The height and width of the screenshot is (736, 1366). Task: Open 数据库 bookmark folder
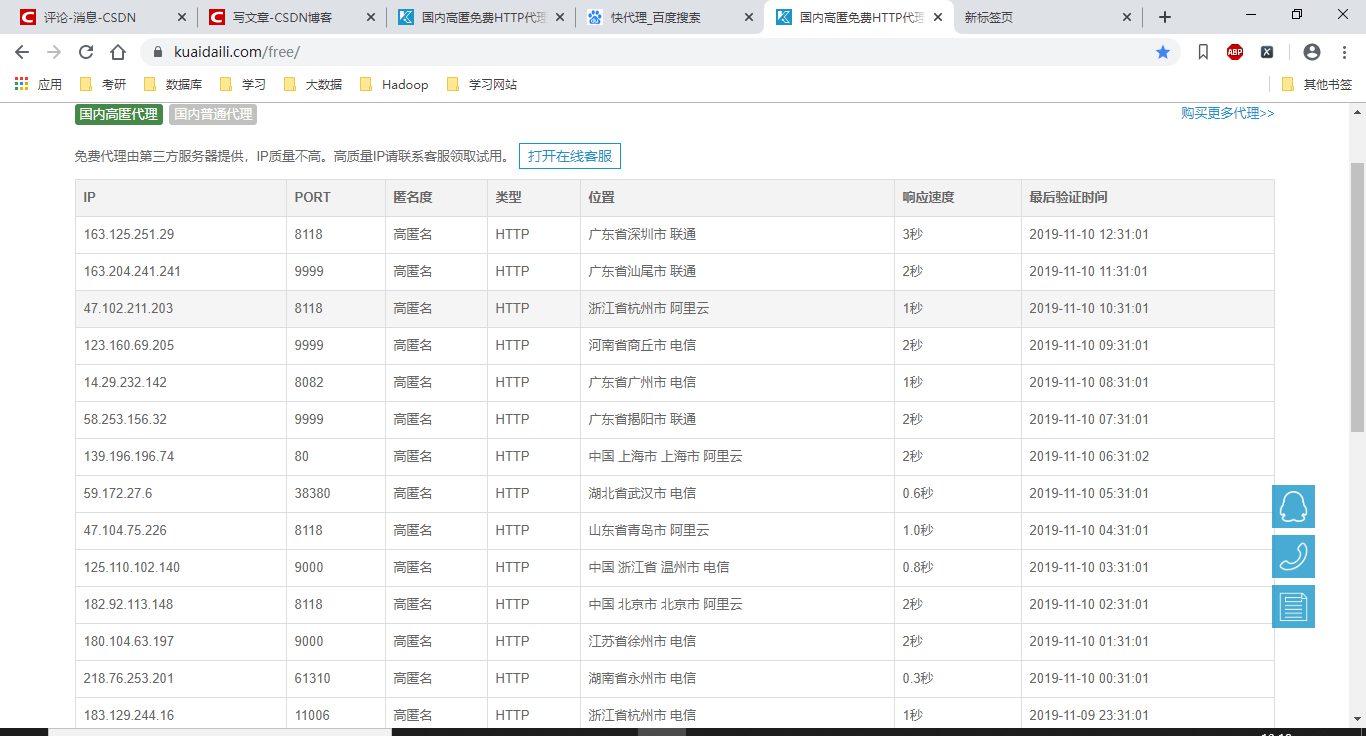click(x=173, y=84)
